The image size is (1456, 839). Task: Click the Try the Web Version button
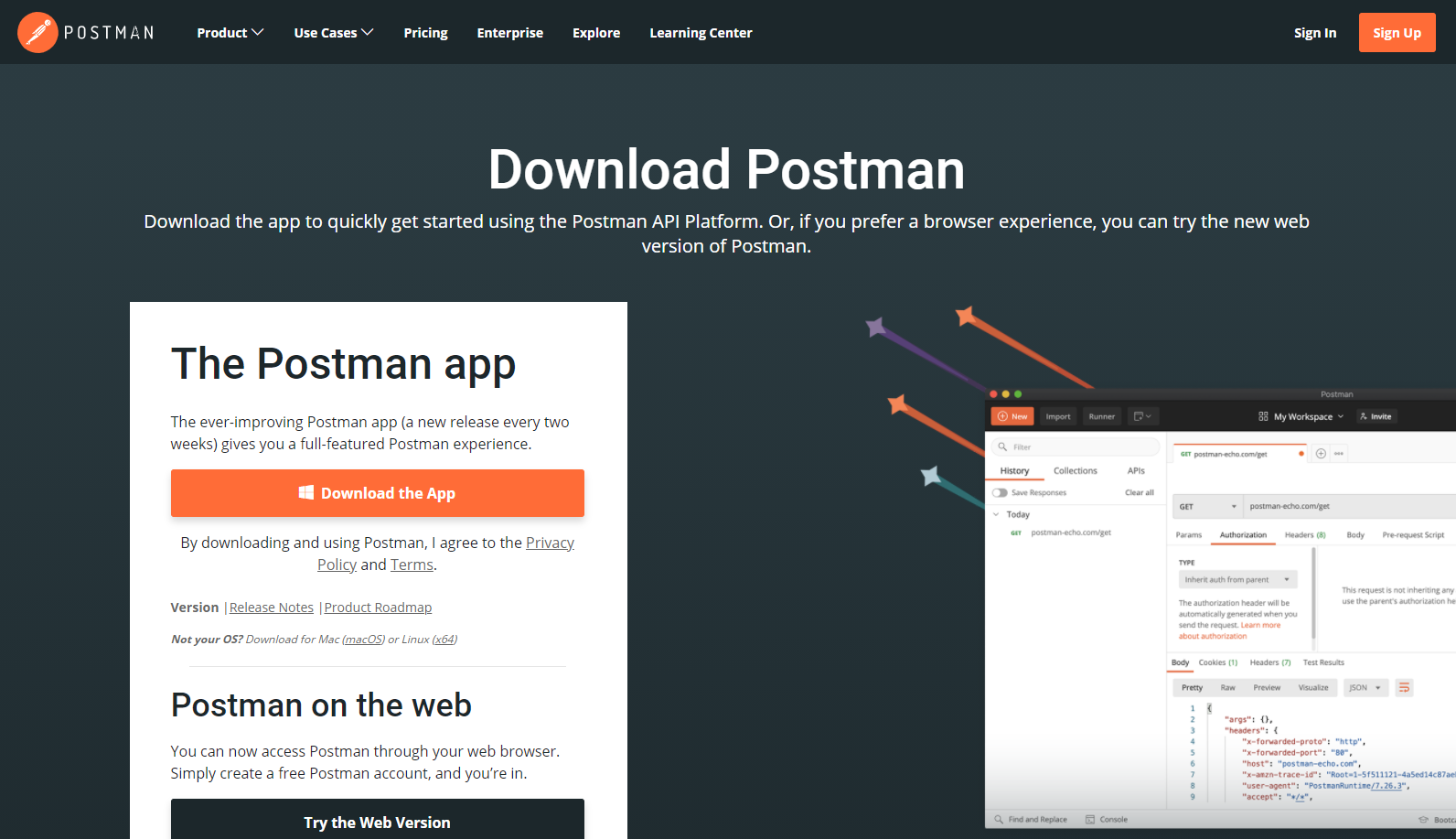(x=378, y=821)
